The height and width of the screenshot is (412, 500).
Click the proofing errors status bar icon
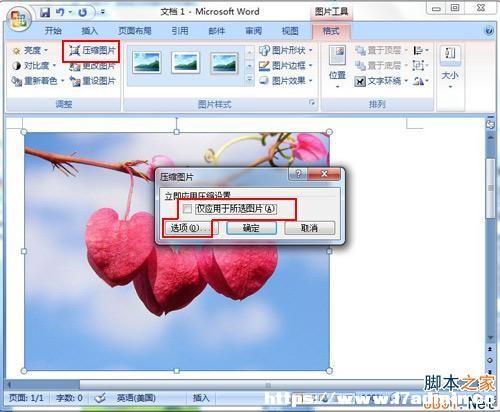100,398
